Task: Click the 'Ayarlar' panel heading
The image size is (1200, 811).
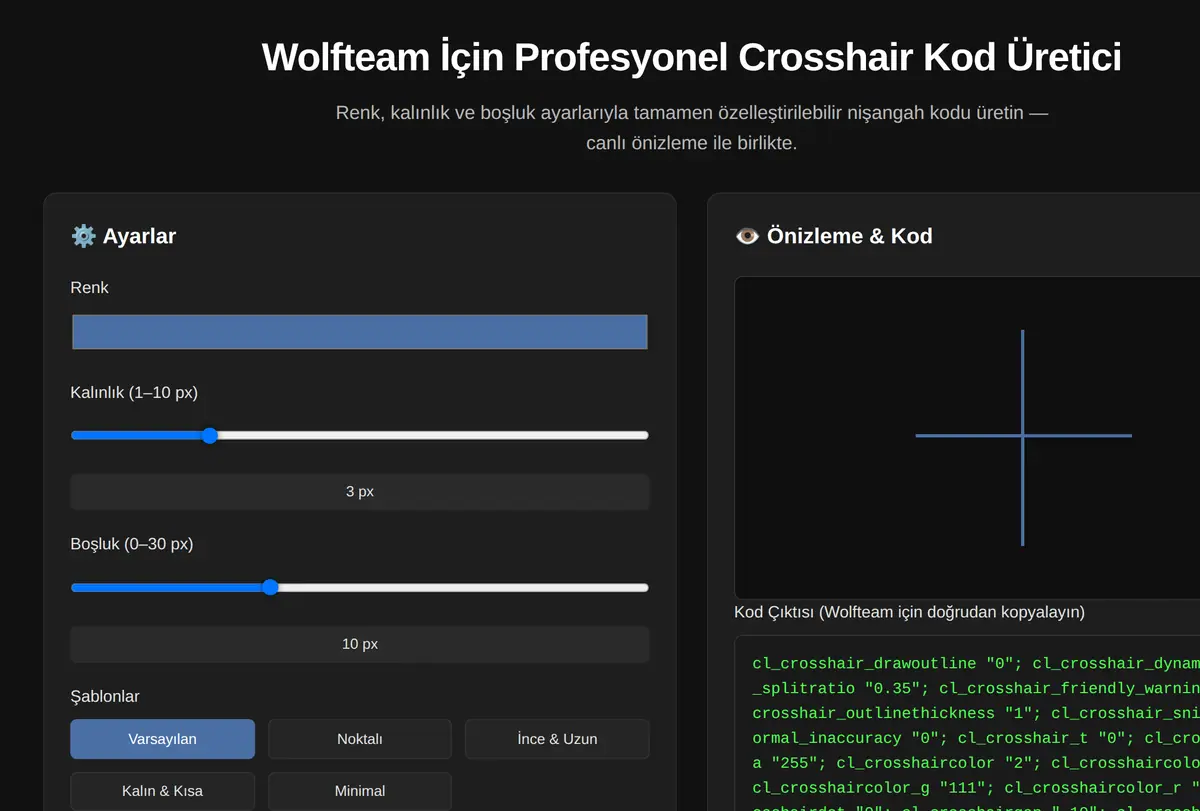Action: (139, 236)
